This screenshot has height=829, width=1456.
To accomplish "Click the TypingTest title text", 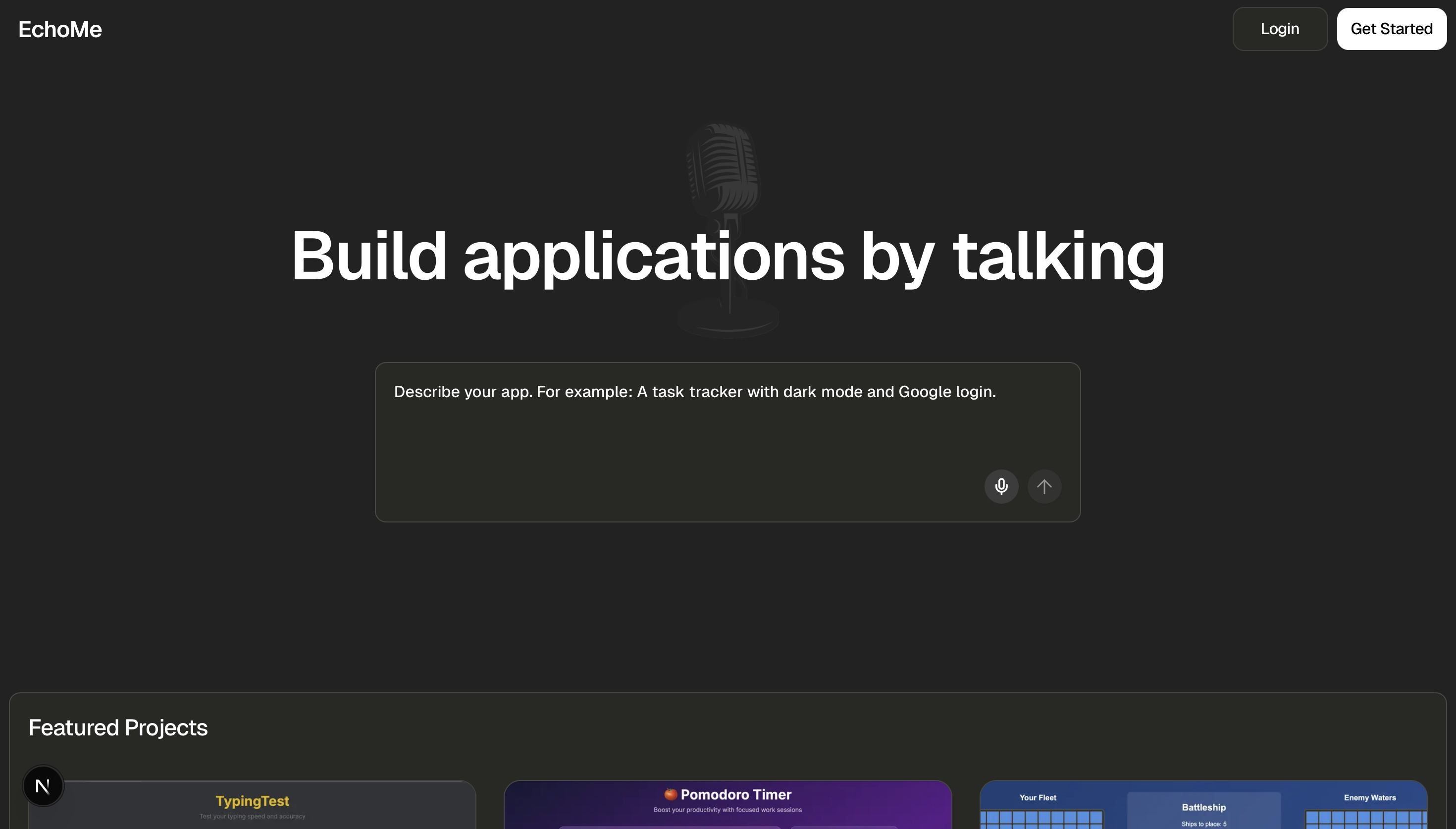I will click(252, 801).
